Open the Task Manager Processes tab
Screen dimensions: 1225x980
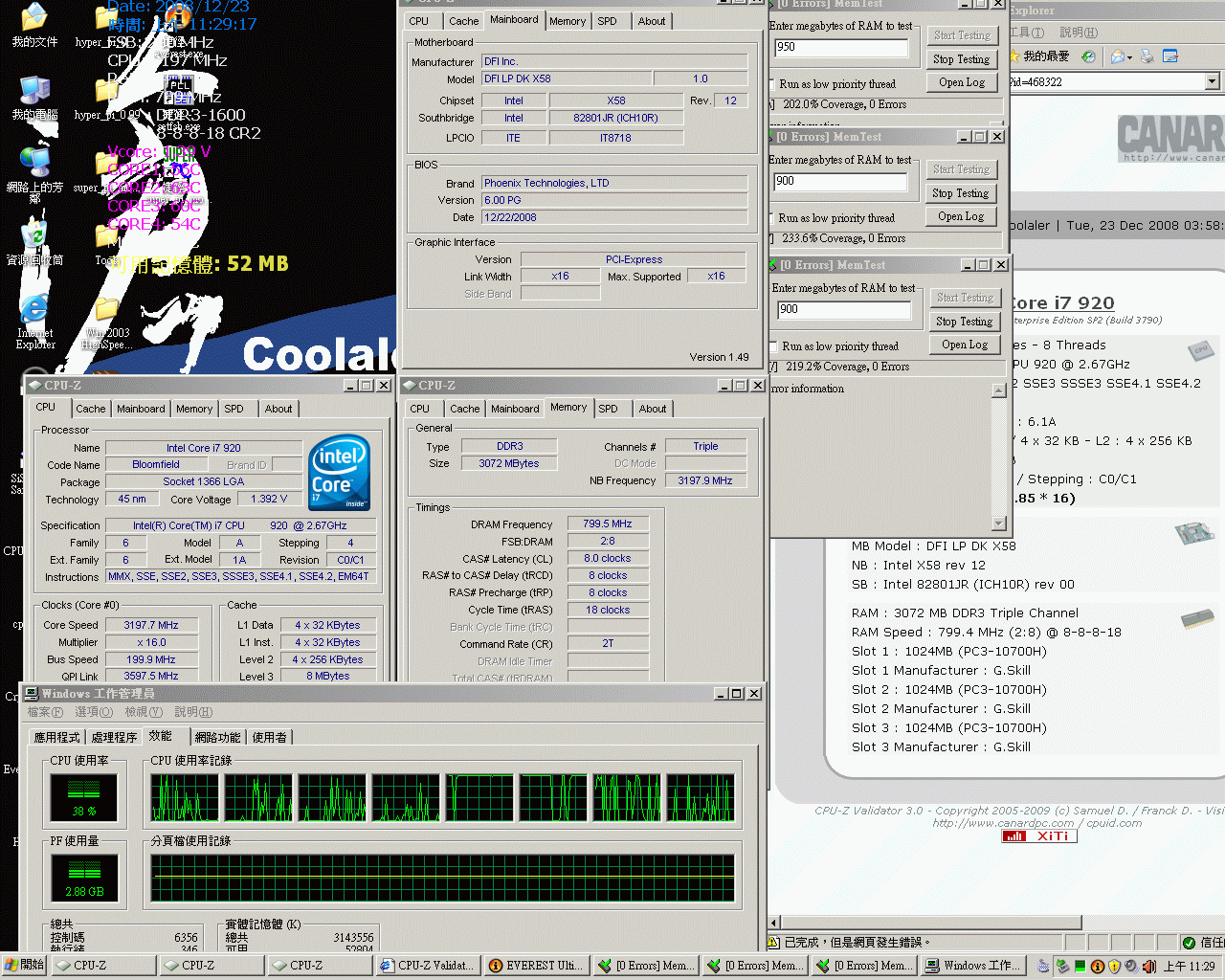pos(114,737)
